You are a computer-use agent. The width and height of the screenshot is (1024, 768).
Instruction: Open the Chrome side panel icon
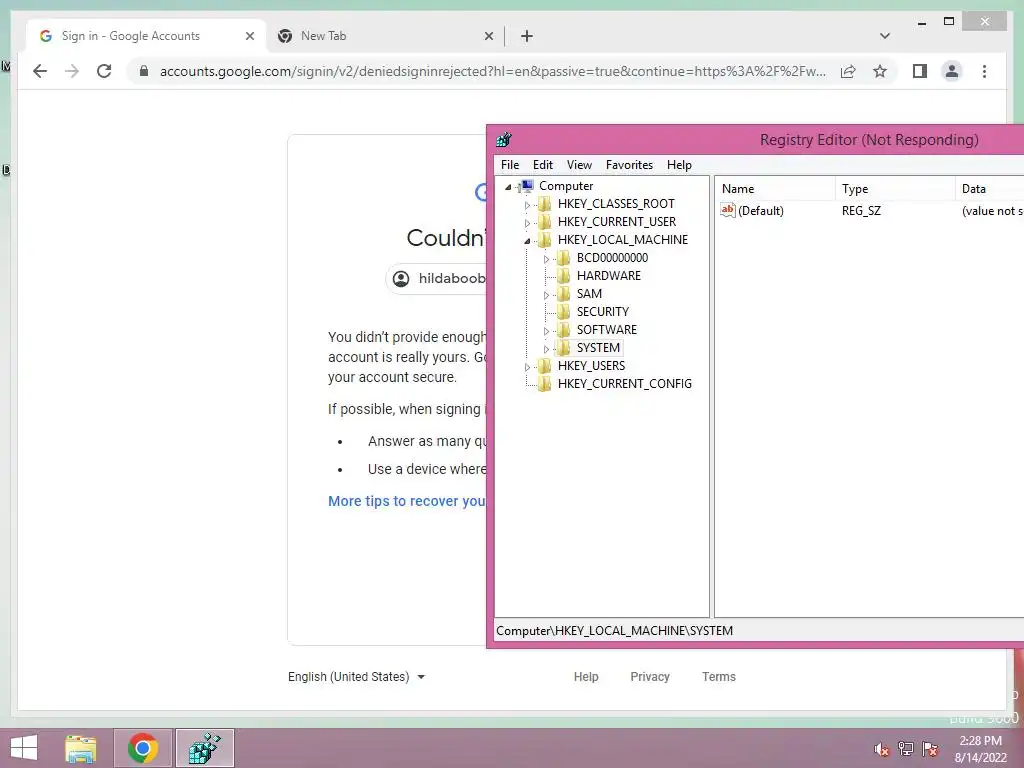920,71
